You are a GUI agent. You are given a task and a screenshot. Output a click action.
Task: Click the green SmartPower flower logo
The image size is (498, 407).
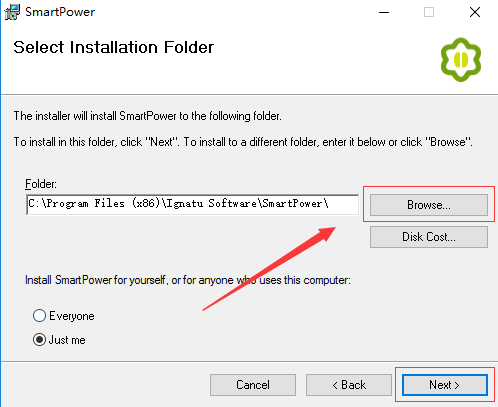pos(461,60)
